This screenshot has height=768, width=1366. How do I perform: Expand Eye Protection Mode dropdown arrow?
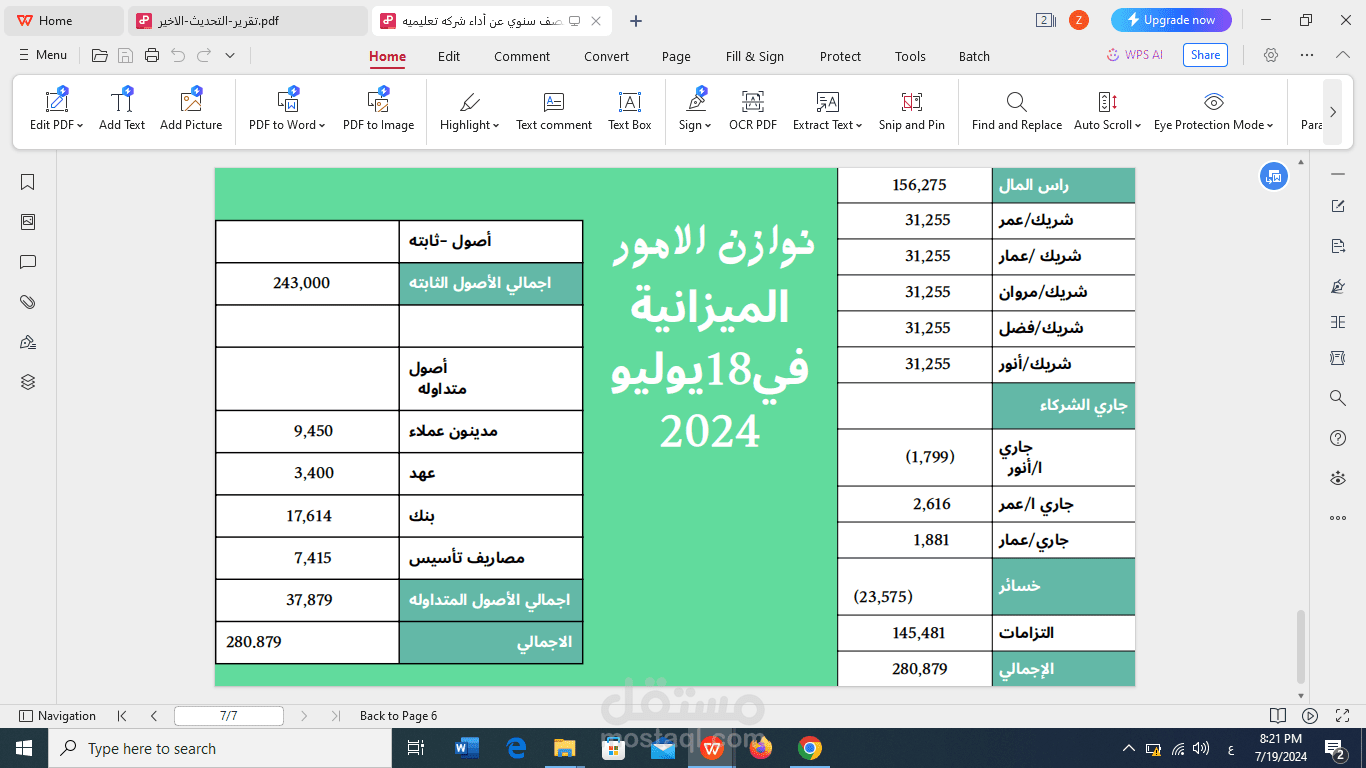tap(1270, 126)
